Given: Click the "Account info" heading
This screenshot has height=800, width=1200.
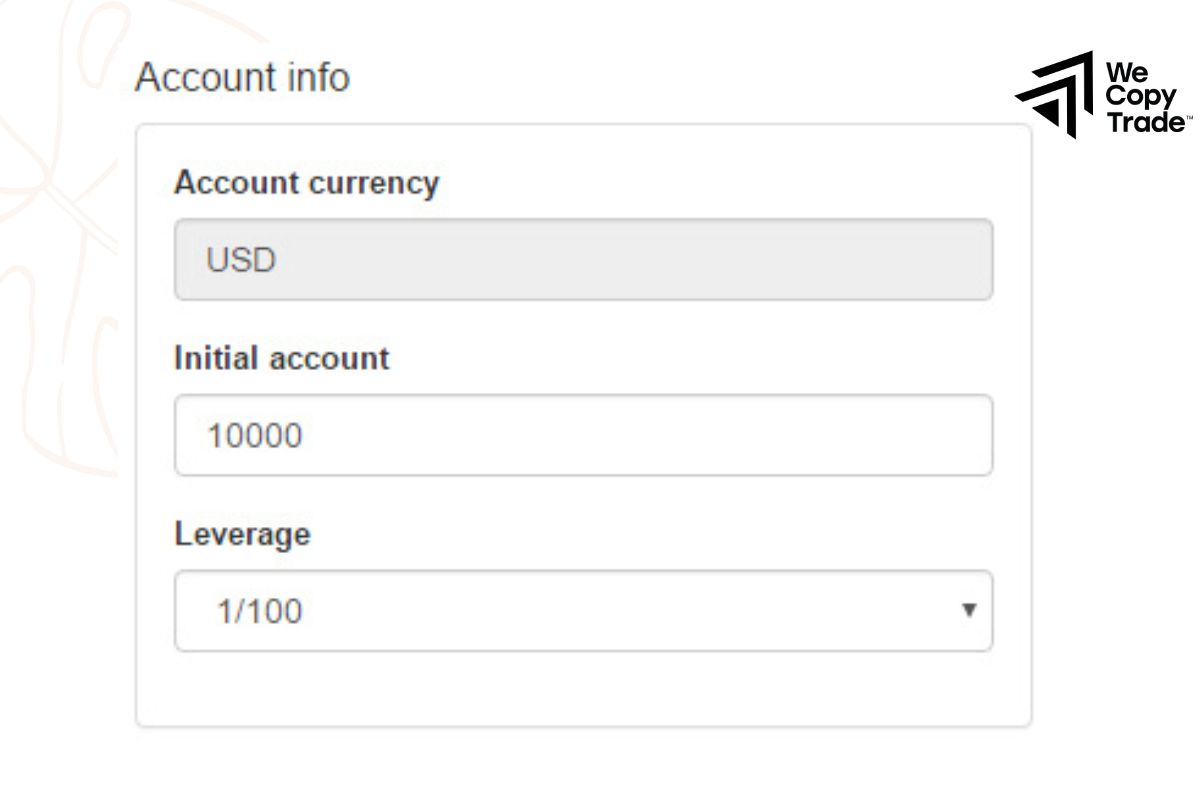Looking at the screenshot, I should pos(242,77).
